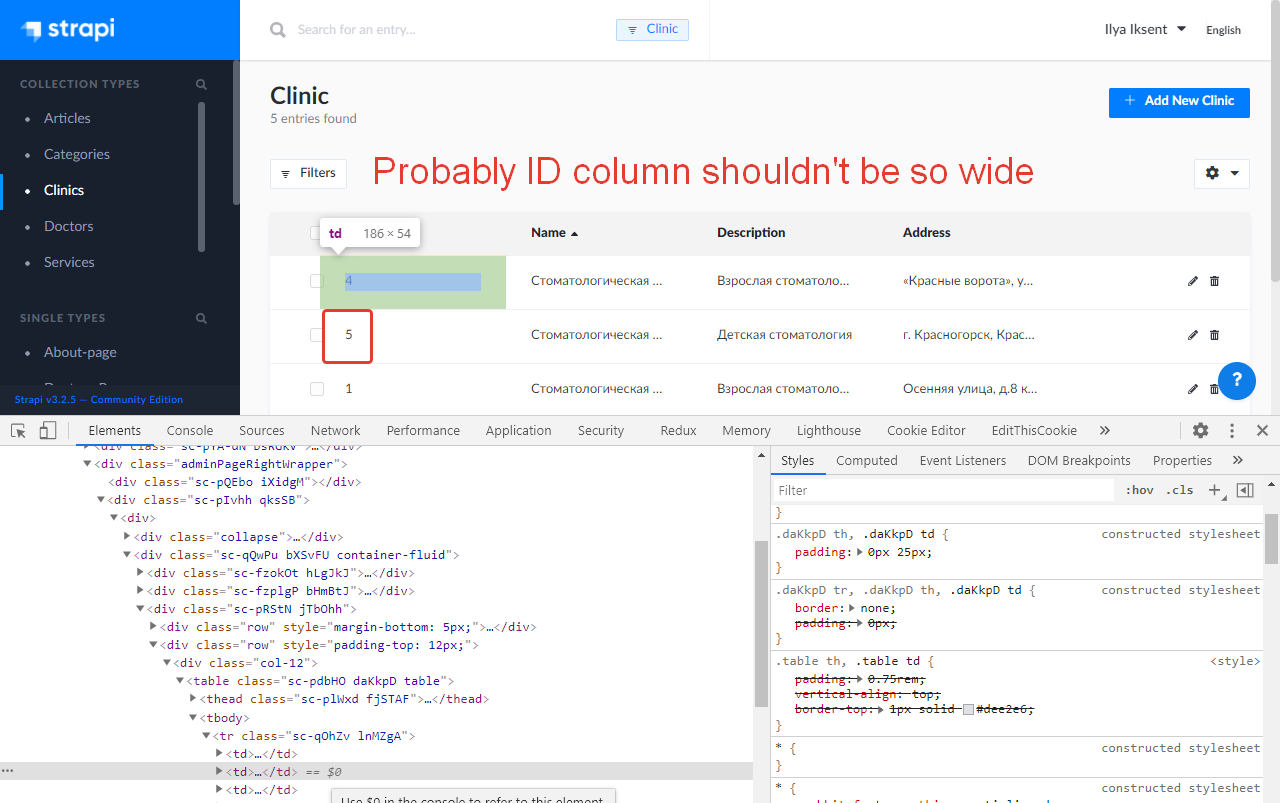Screen dimensions: 1280x803
Task: Search collection types with magnifier icon
Action: 201,85
